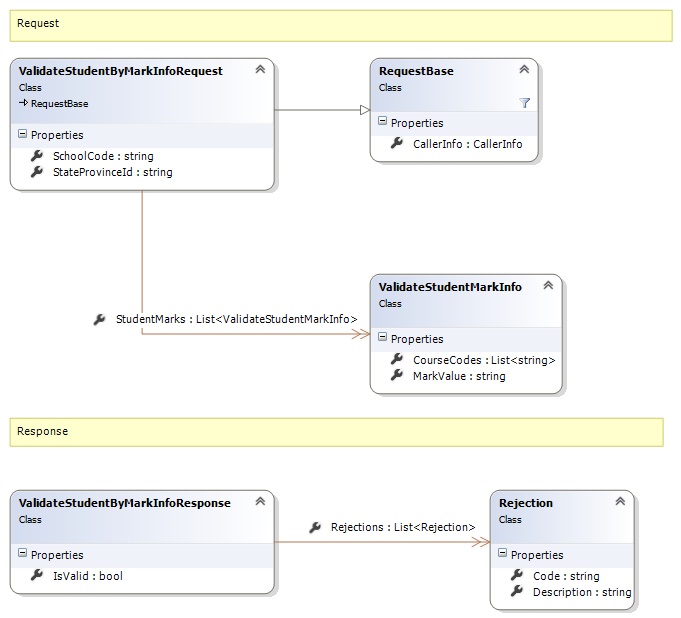Select the Rejection class title

tap(525, 503)
